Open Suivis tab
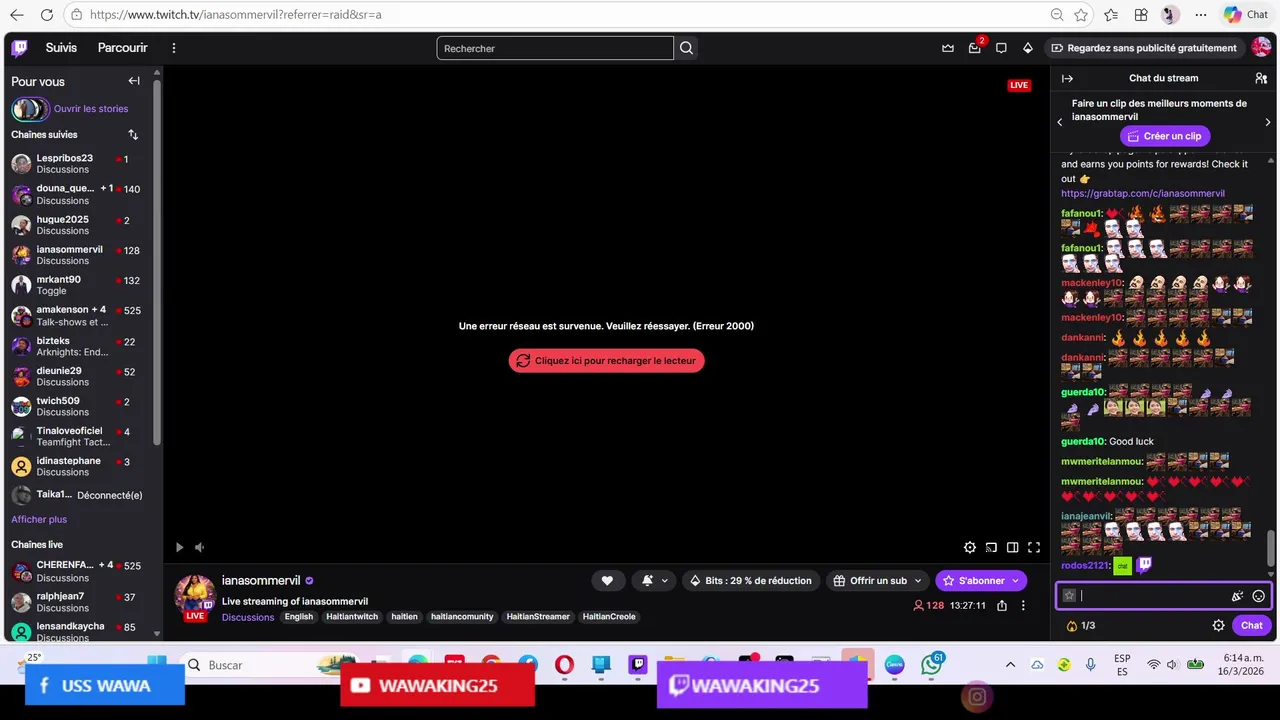 click(61, 48)
